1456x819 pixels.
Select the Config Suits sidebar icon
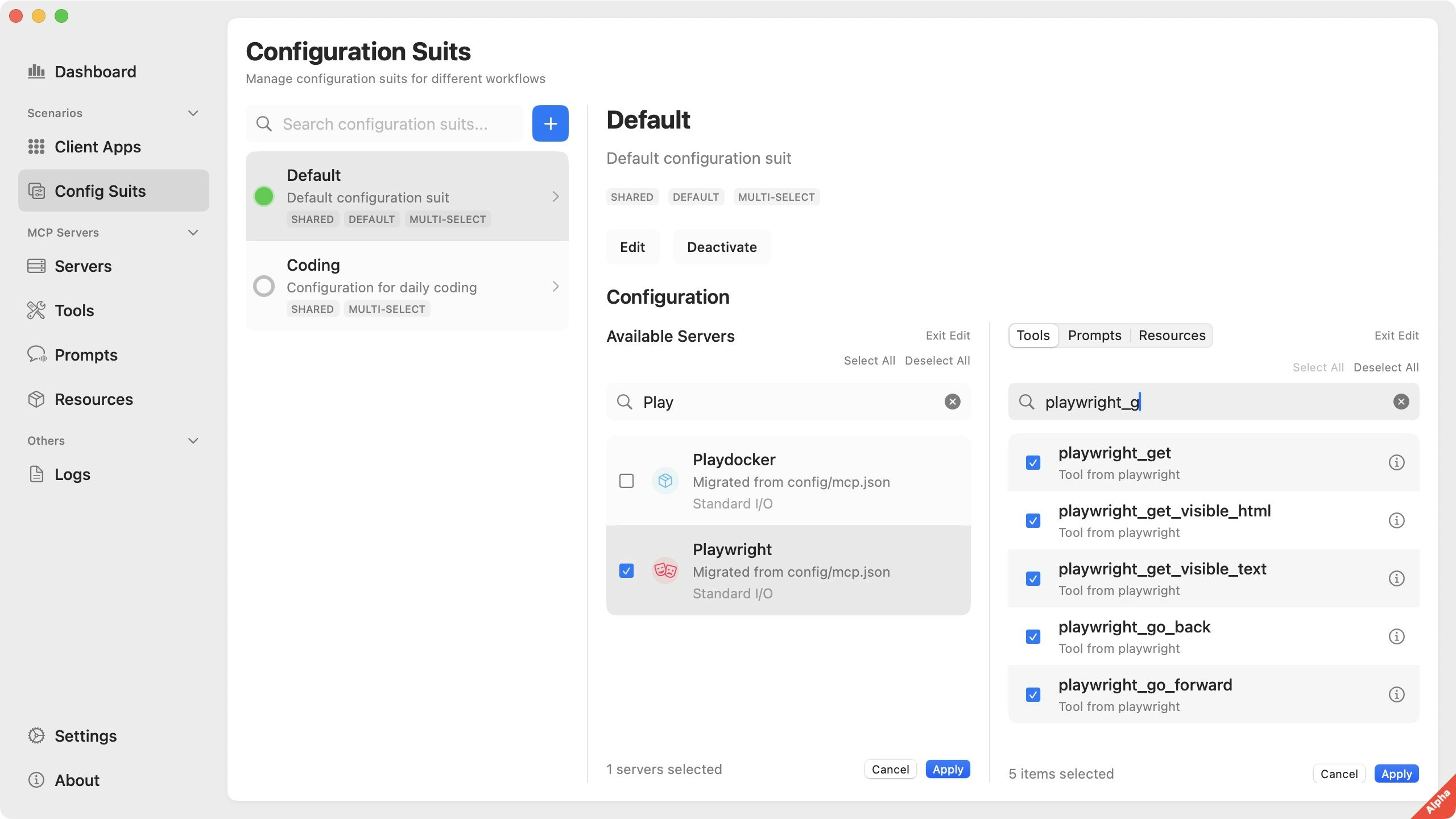(36, 191)
